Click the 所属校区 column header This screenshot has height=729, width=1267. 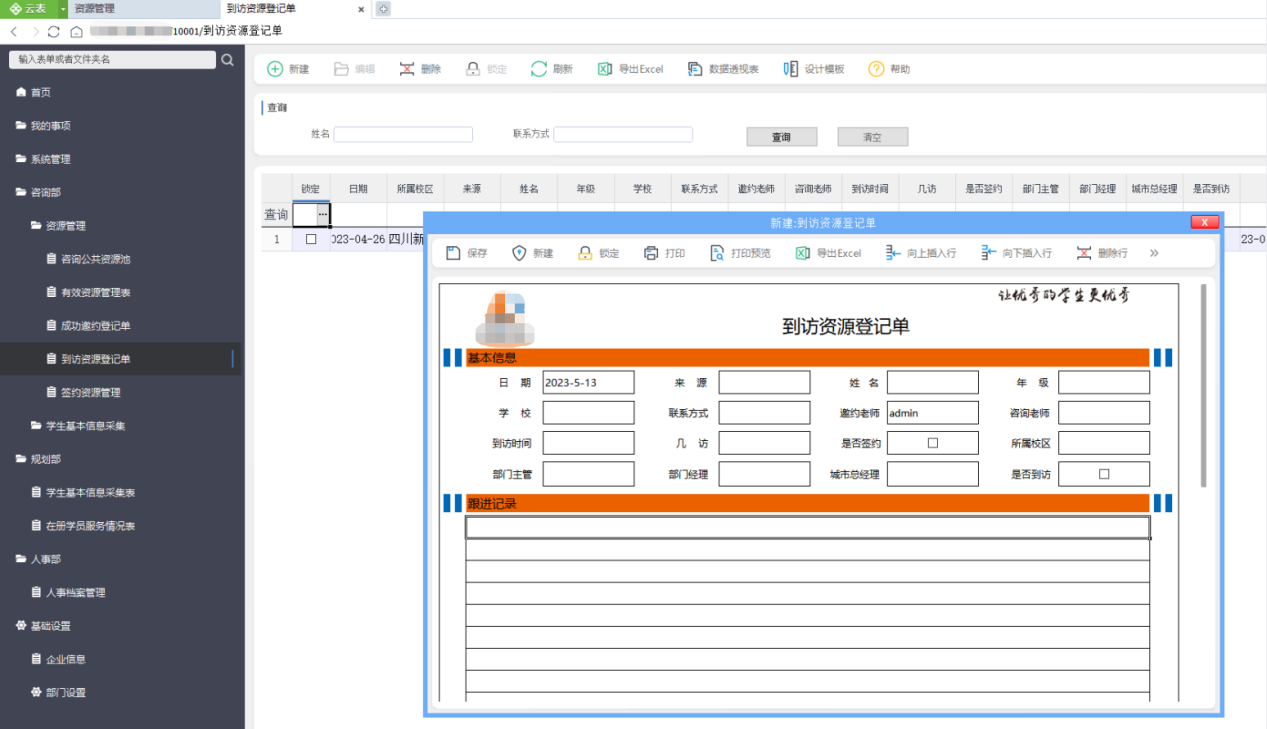415,188
